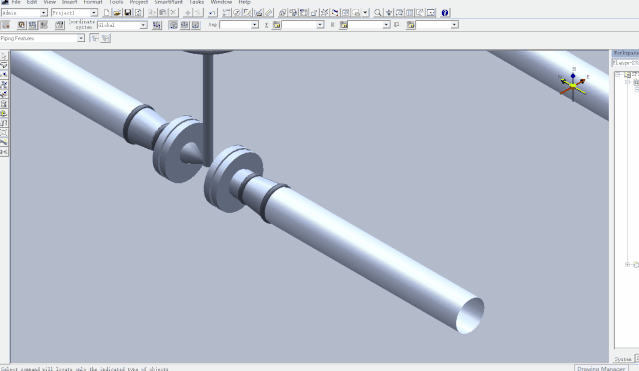Open the SmartPlant menu
The image size is (639, 371).
point(168,2)
